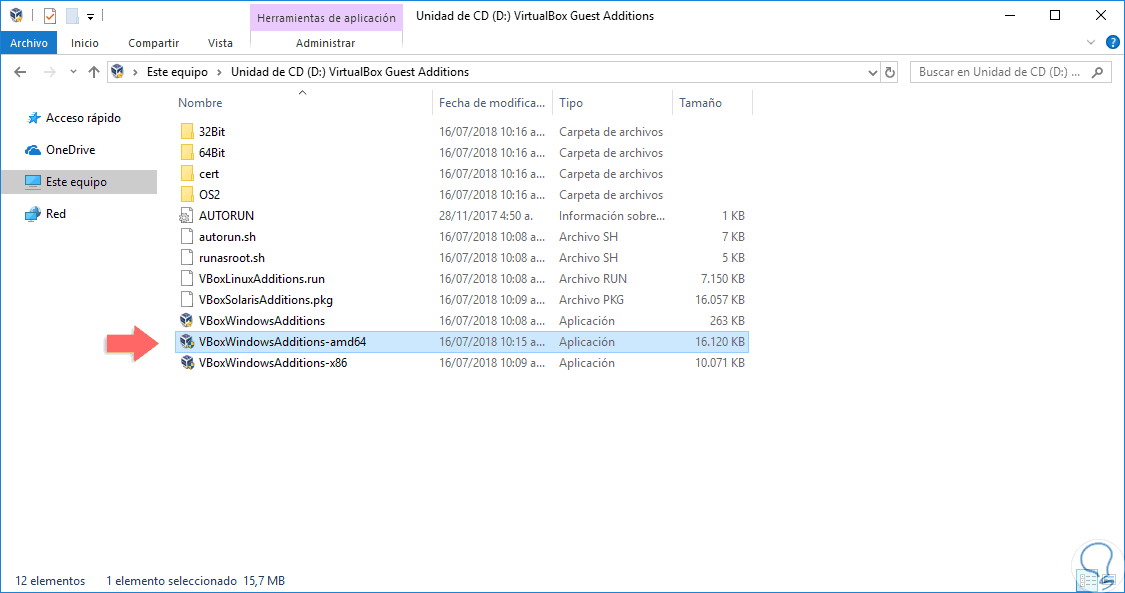Click the search magnifier icon
1125x593 pixels.
tap(1097, 72)
